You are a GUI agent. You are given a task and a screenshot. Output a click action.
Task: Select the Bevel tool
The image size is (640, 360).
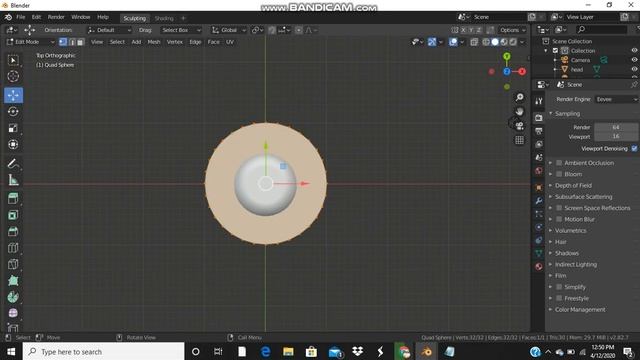click(x=13, y=231)
